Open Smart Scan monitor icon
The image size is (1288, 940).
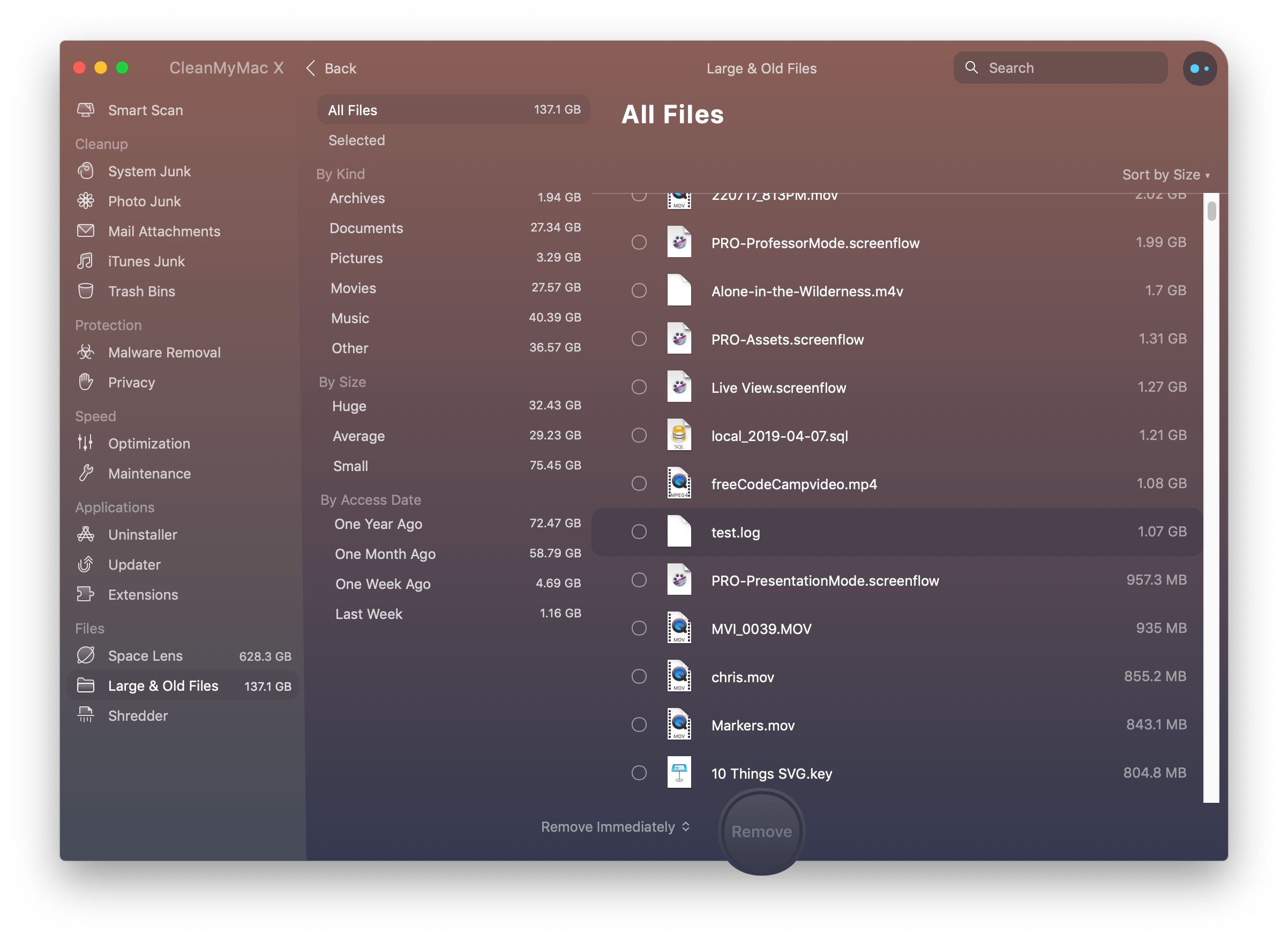(x=85, y=110)
